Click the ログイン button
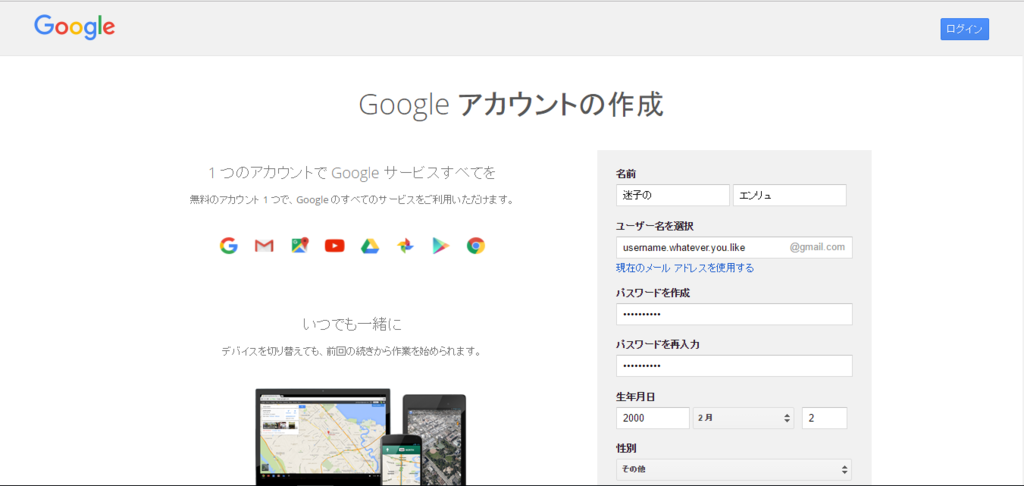This screenshot has height=486, width=1024. (965, 29)
